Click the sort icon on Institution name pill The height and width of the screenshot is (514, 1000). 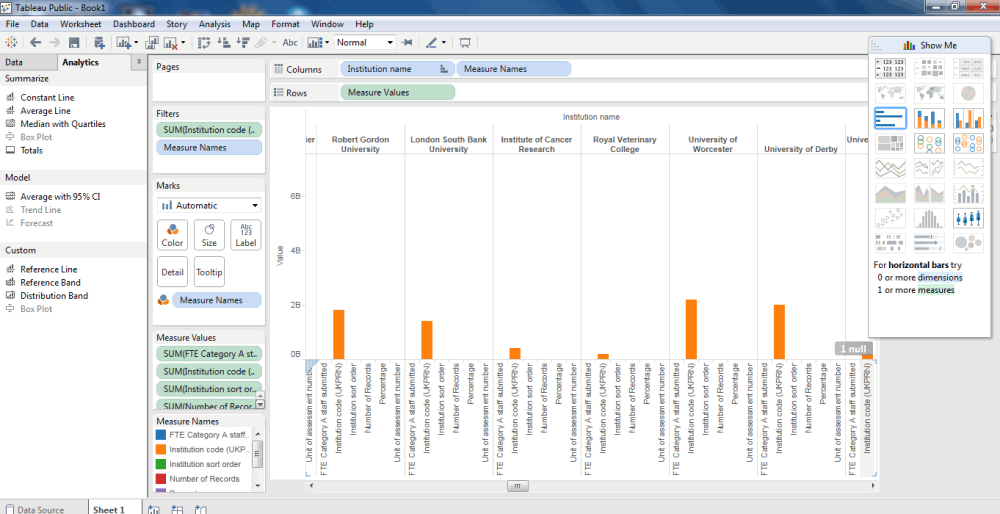[x=444, y=69]
